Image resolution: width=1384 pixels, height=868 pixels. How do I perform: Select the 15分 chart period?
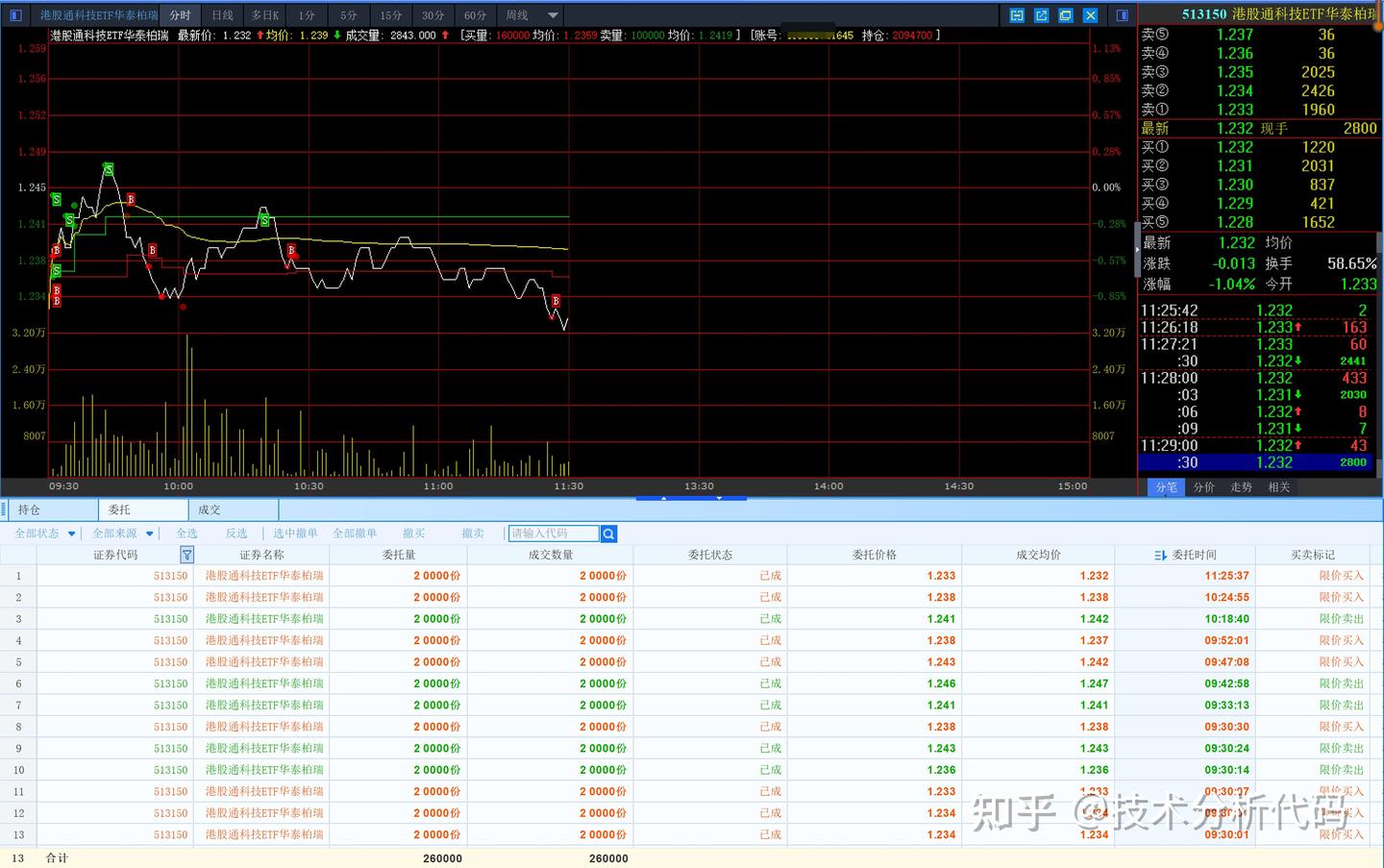click(x=391, y=15)
